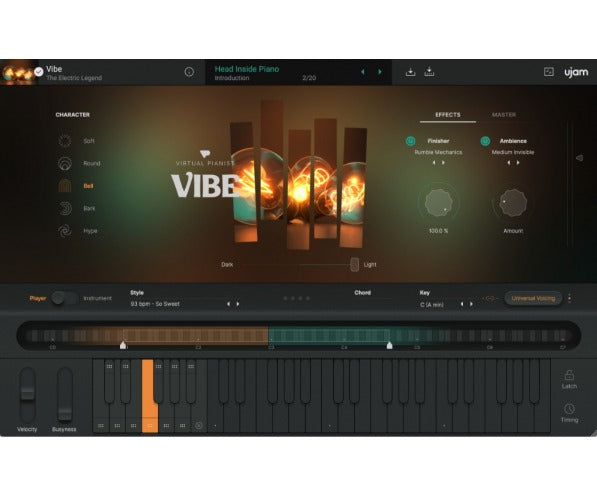The height and width of the screenshot is (497, 597).
Task: Click the Dark label
Action: [x=227, y=264]
